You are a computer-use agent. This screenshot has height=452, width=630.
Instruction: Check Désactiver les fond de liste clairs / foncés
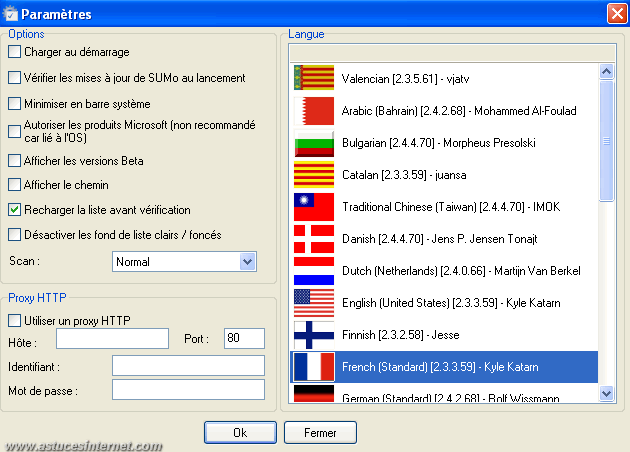pos(14,235)
